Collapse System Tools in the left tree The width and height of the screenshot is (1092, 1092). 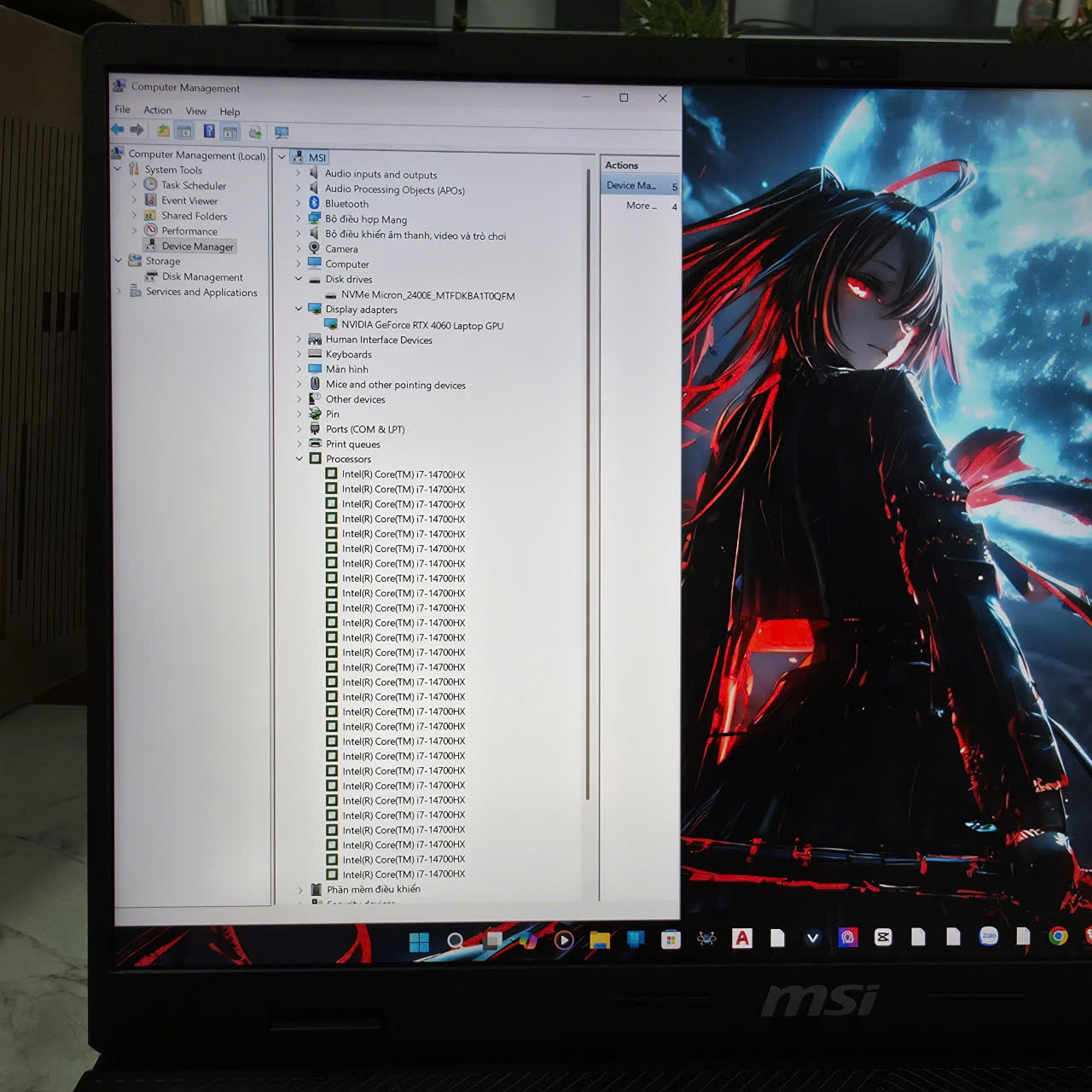click(118, 169)
